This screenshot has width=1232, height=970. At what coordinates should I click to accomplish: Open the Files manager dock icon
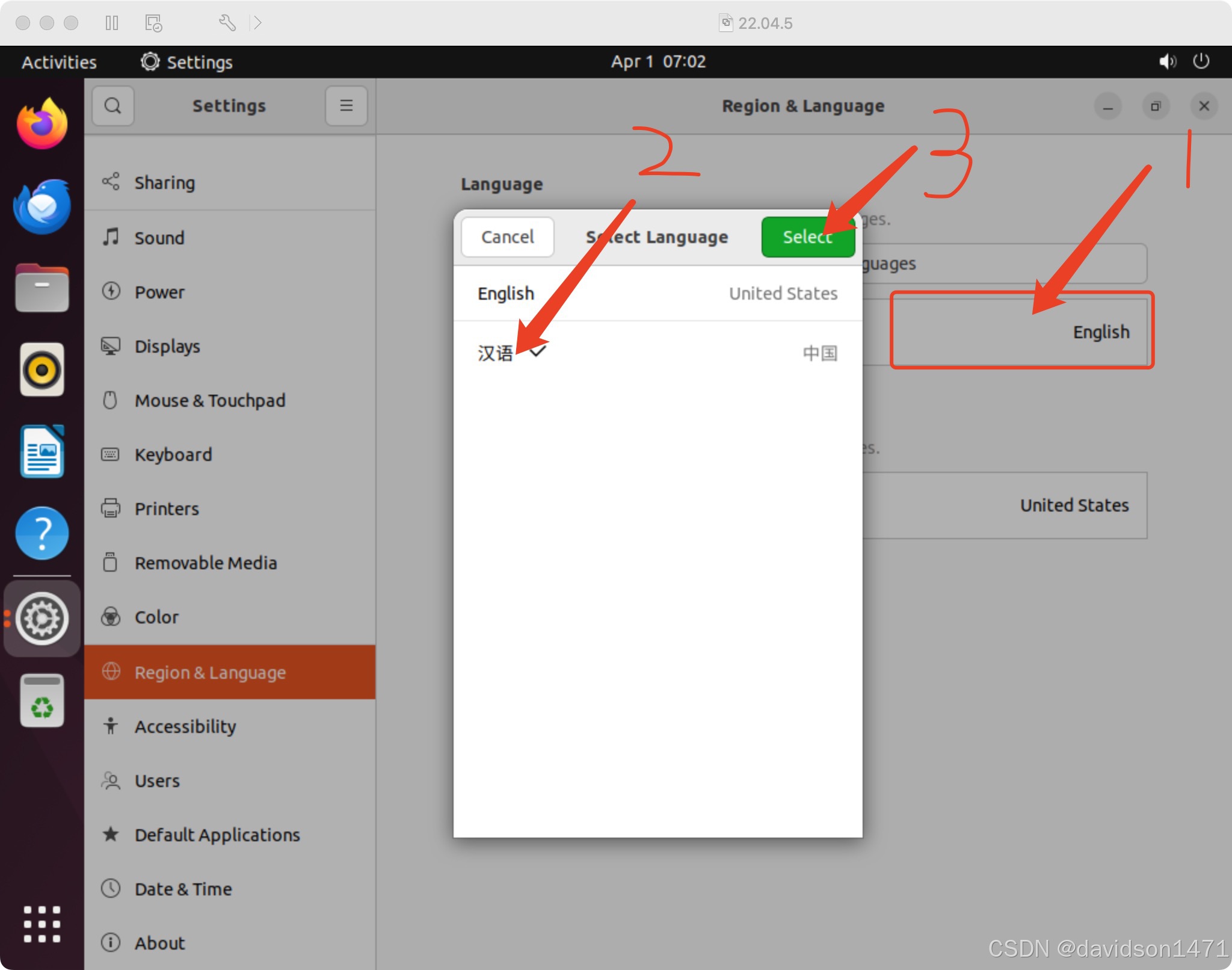pyautogui.click(x=42, y=289)
